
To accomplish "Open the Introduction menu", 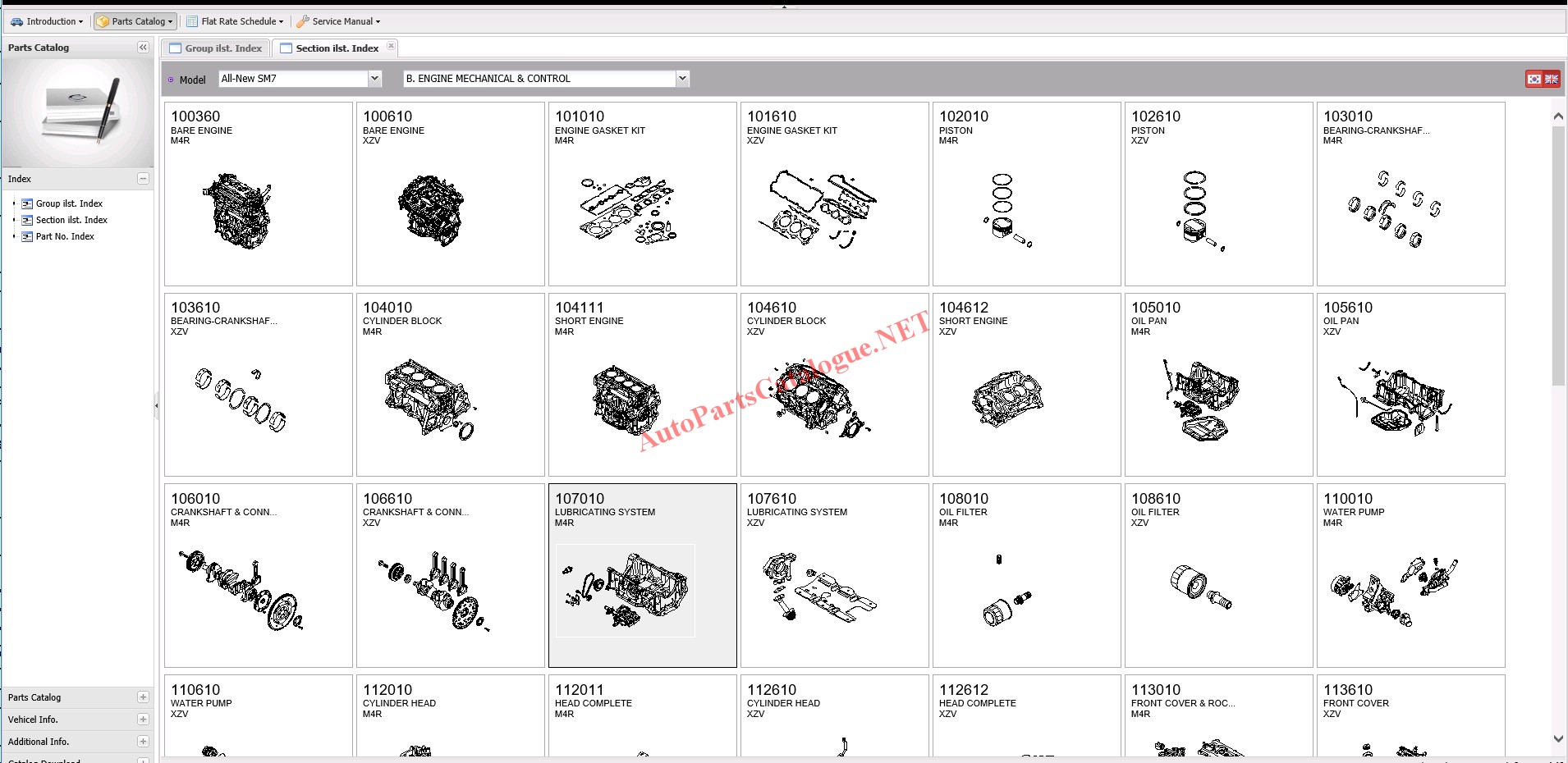I will point(47,21).
